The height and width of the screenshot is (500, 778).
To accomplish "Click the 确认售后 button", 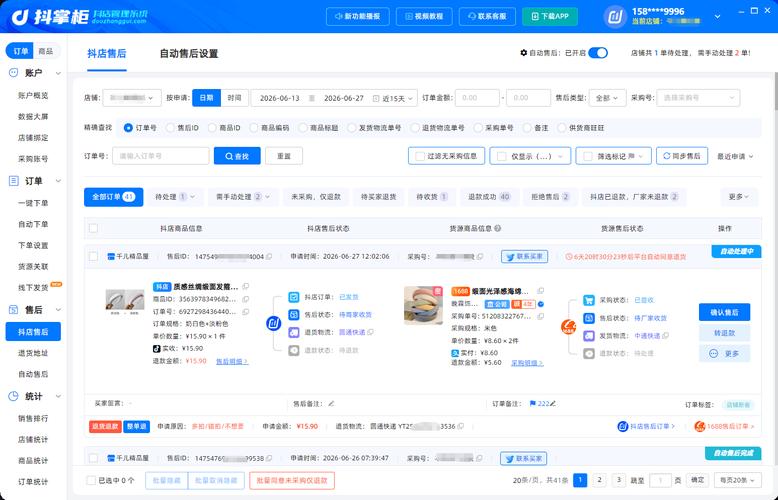I will tap(724, 312).
